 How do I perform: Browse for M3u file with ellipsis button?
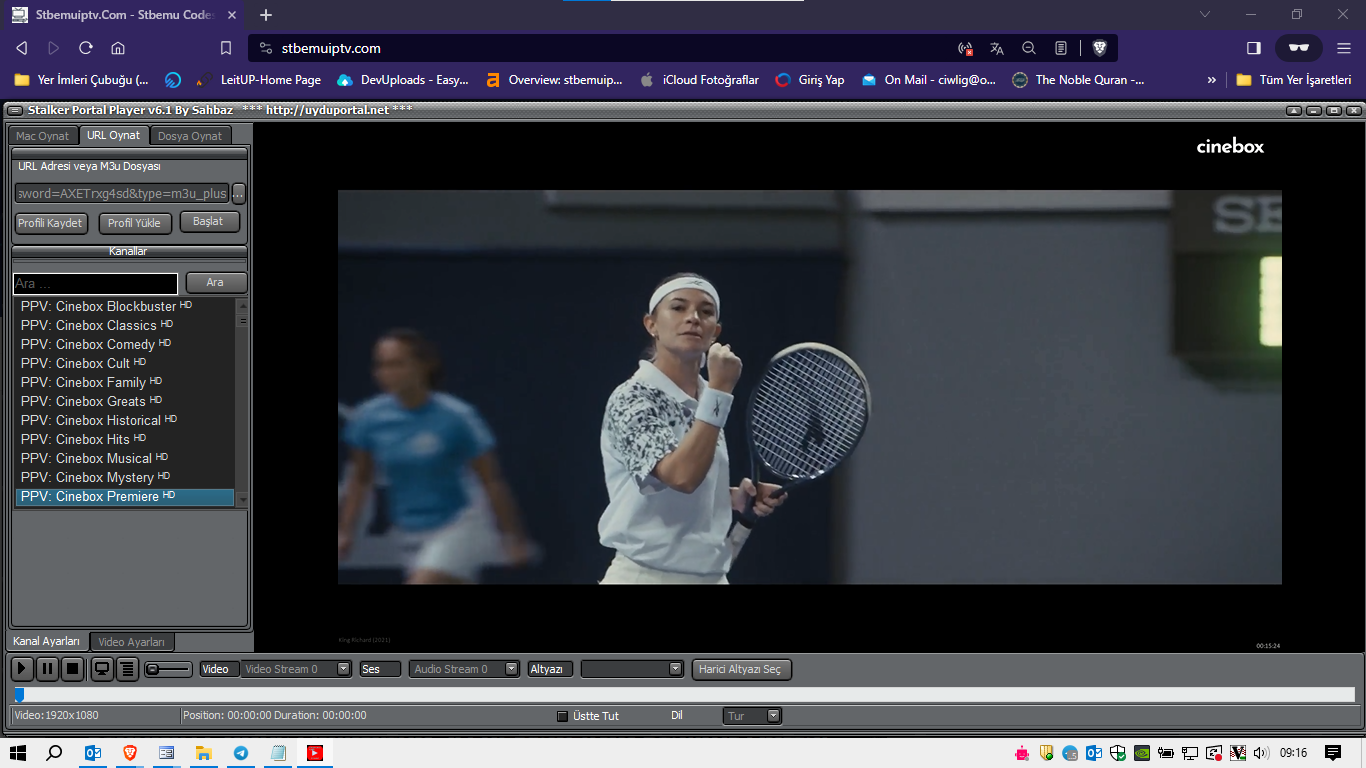coord(239,193)
